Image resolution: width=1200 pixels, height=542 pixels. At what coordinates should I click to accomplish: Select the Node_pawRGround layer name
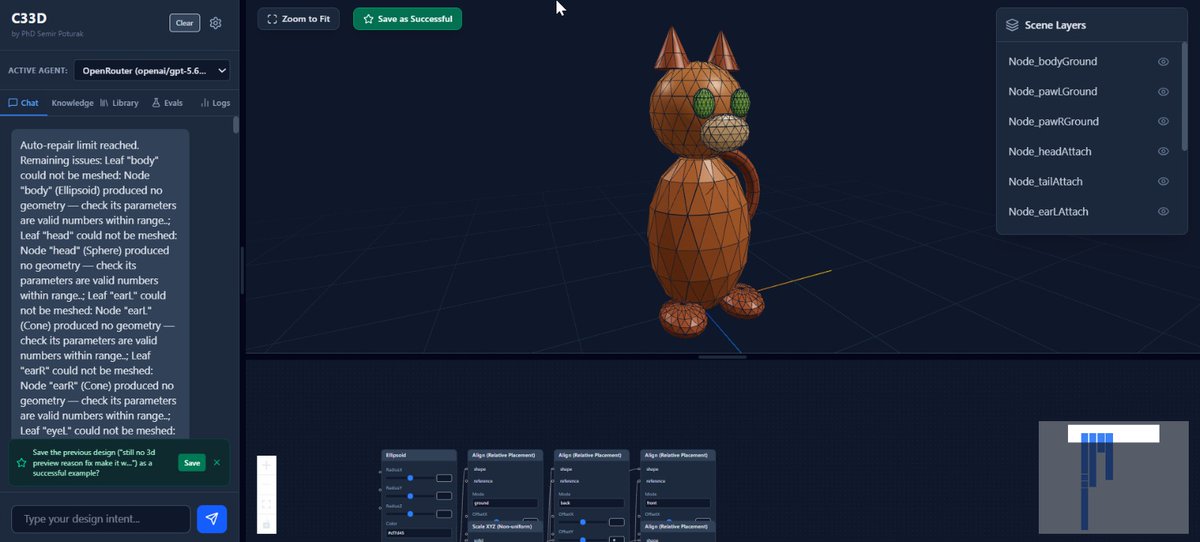click(1053, 121)
